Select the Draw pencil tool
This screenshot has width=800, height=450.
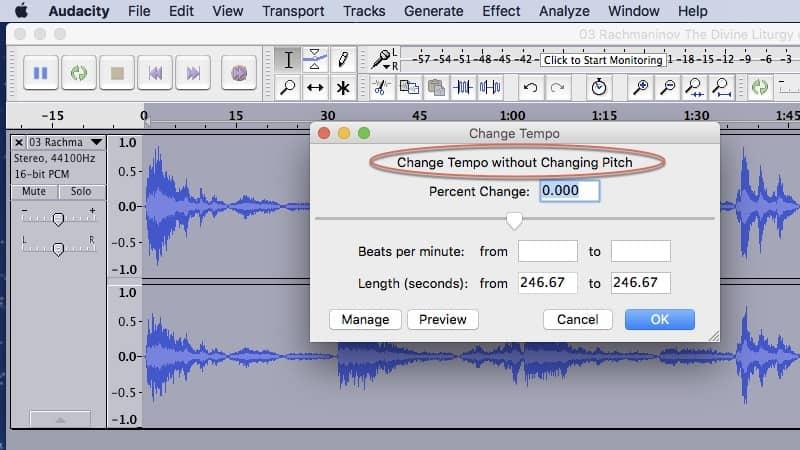[343, 60]
